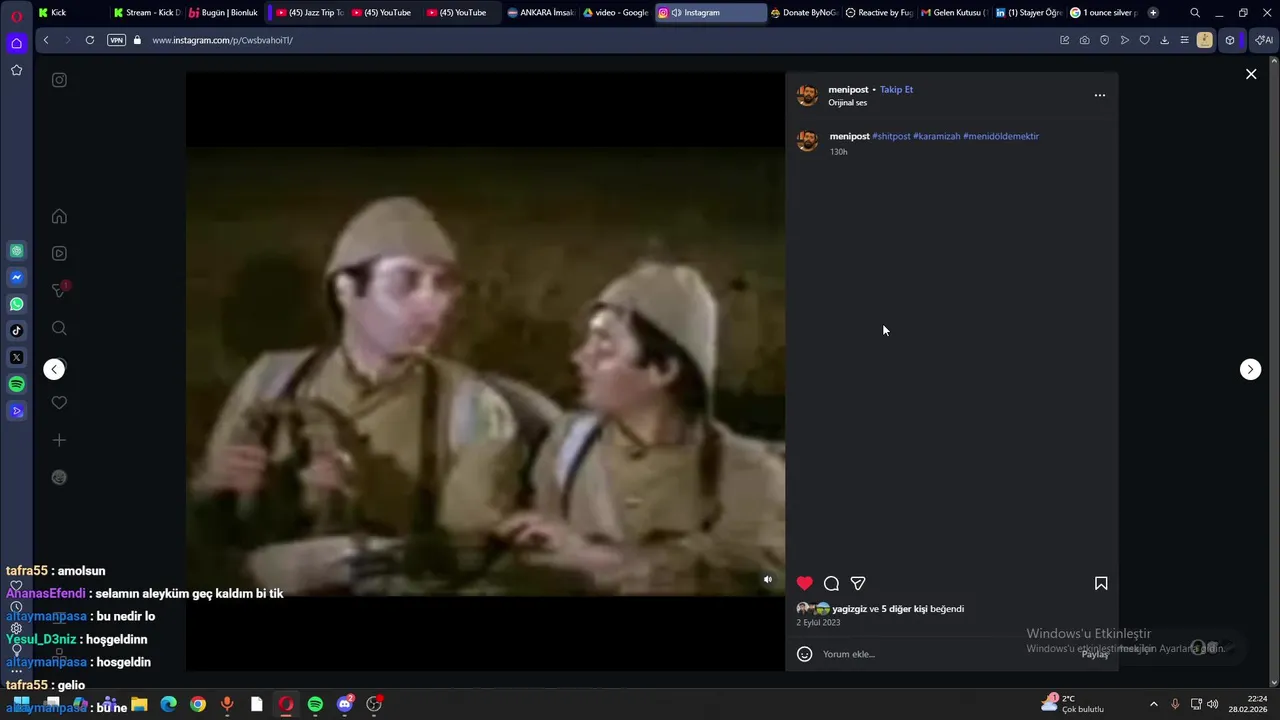This screenshot has width=1280, height=720.
Task: Open Opera bookmarks star in sidebar
Action: coord(17,70)
